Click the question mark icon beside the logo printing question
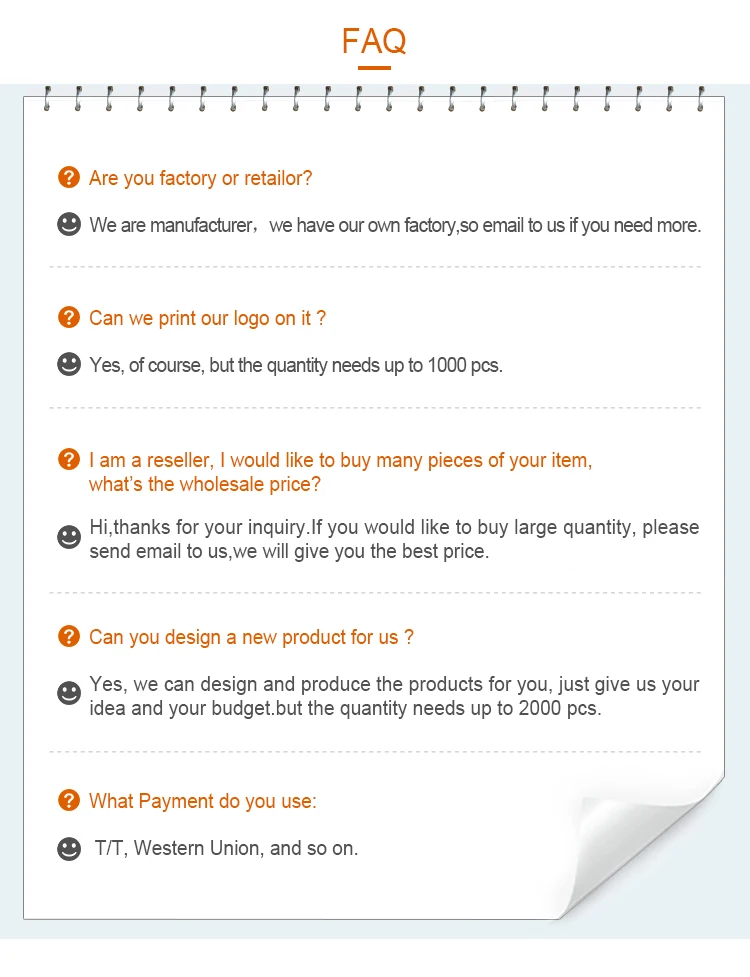This screenshot has width=750, height=977. point(69,318)
